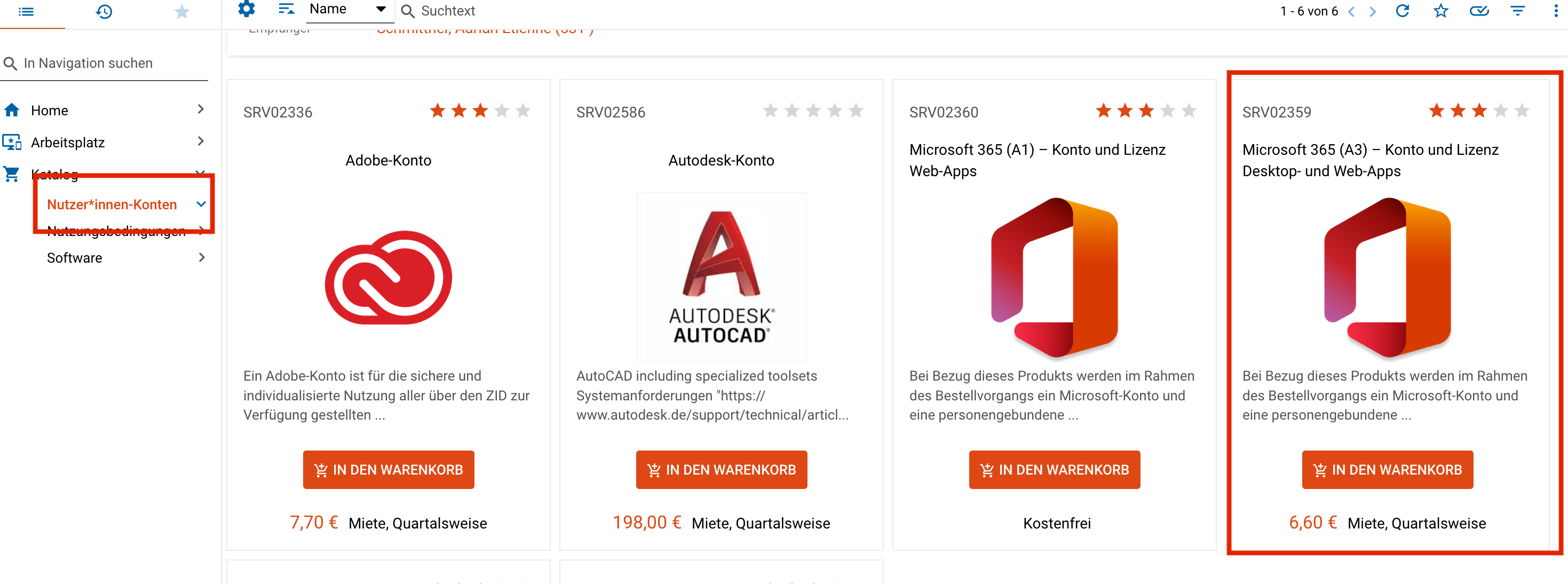This screenshot has width=1568, height=584.
Task: Click the sort order icon beside Name
Action: point(286,10)
